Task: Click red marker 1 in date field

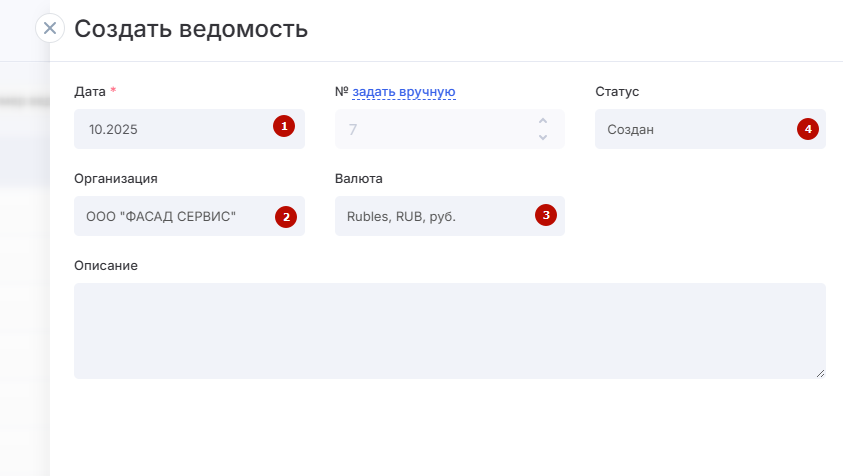Action: pos(284,127)
